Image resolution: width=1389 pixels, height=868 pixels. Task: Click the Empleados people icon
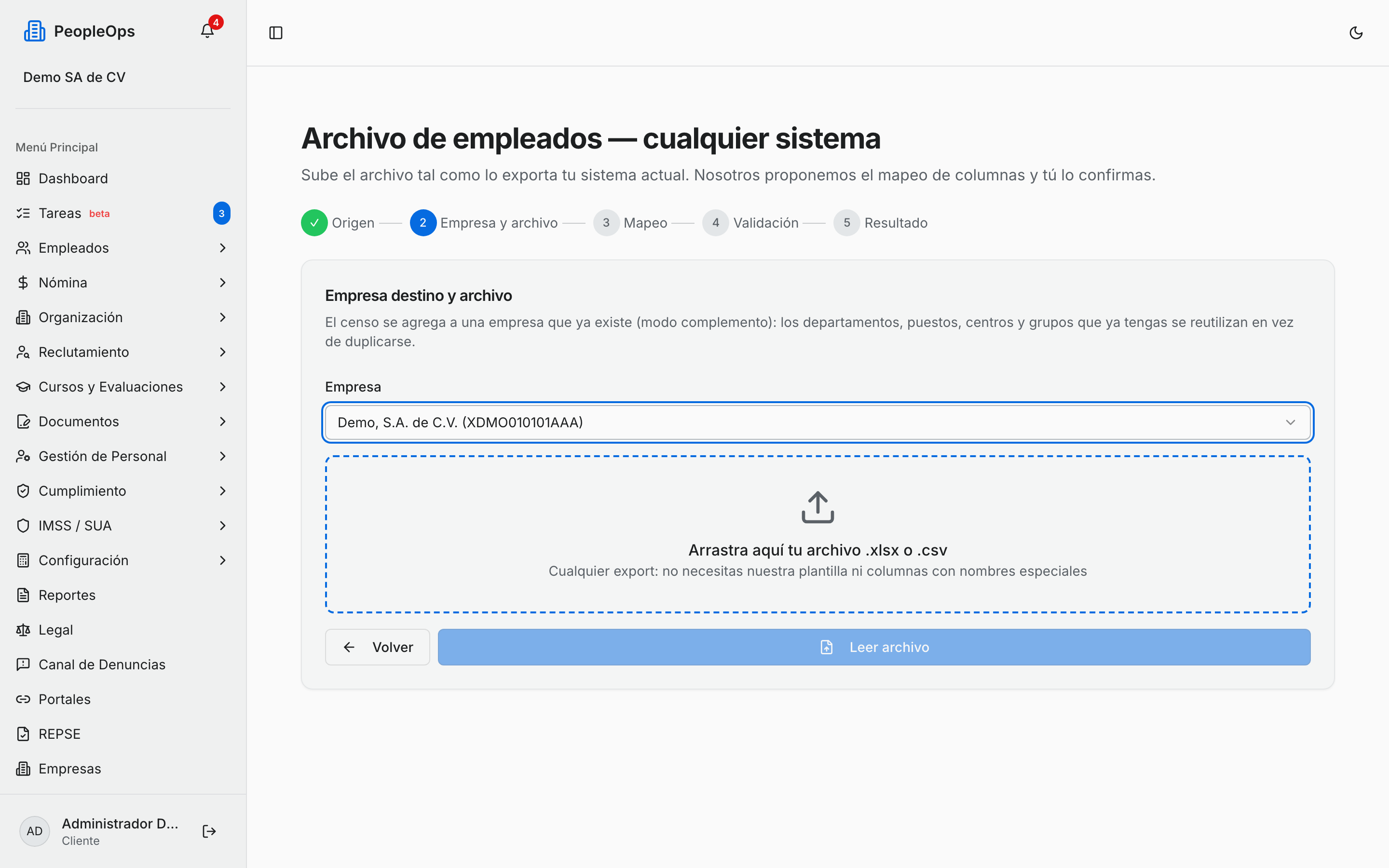point(23,248)
